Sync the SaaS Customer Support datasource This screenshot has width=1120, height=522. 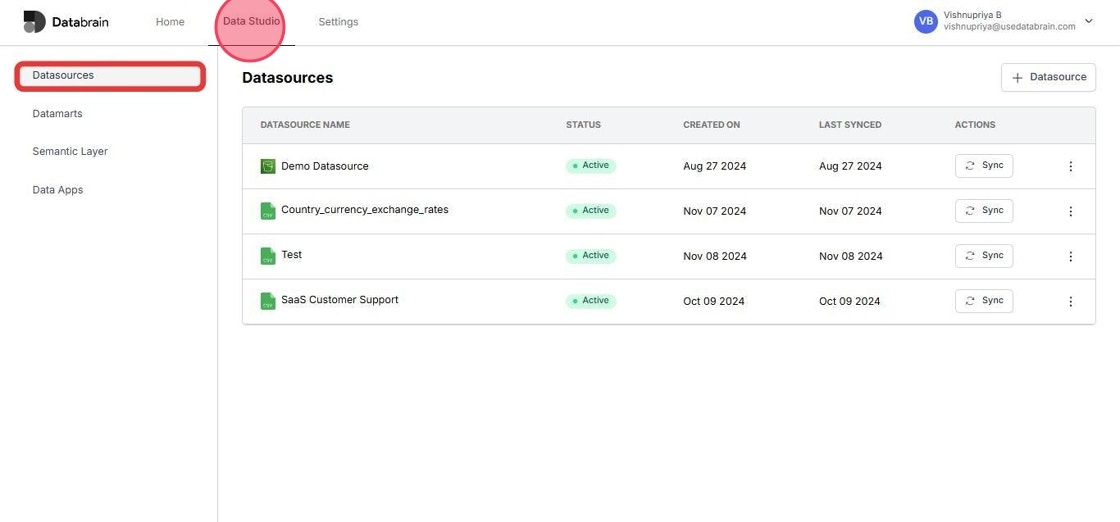click(984, 301)
